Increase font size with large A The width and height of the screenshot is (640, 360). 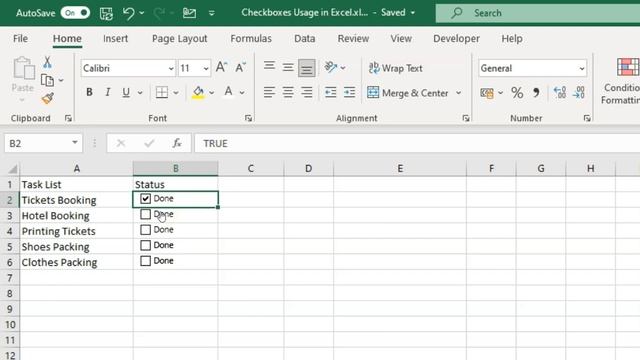[221, 67]
